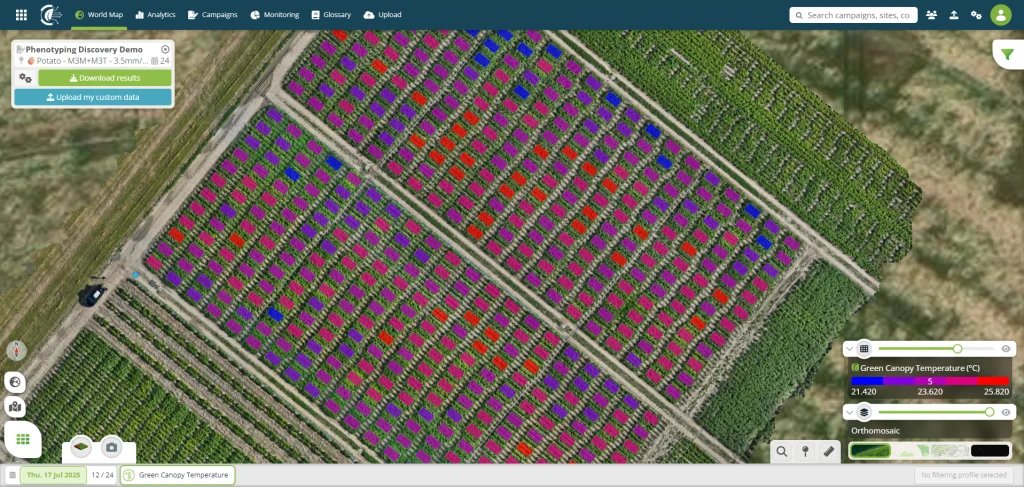Open the World Map tab
1024x487 pixels.
[99, 14]
